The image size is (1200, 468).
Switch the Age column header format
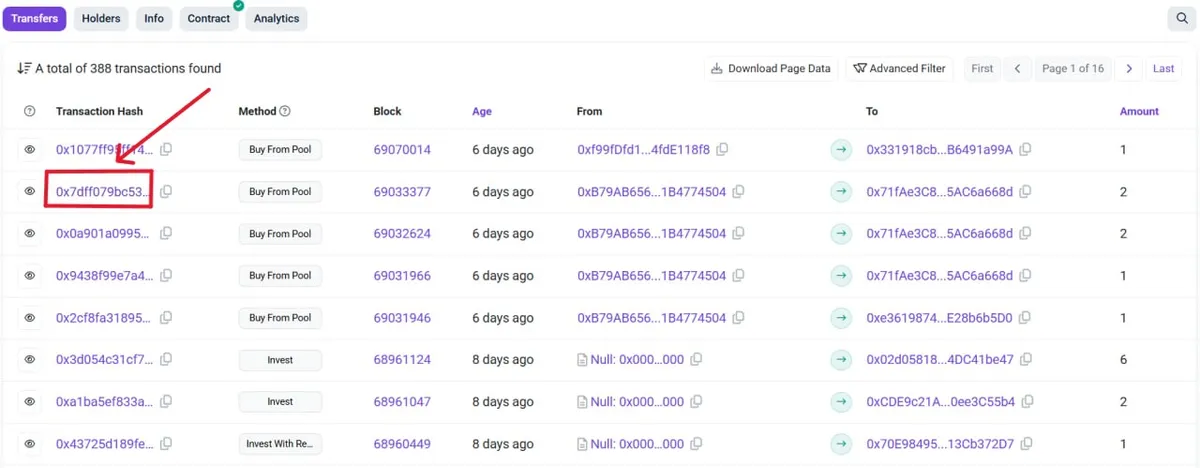(482, 111)
